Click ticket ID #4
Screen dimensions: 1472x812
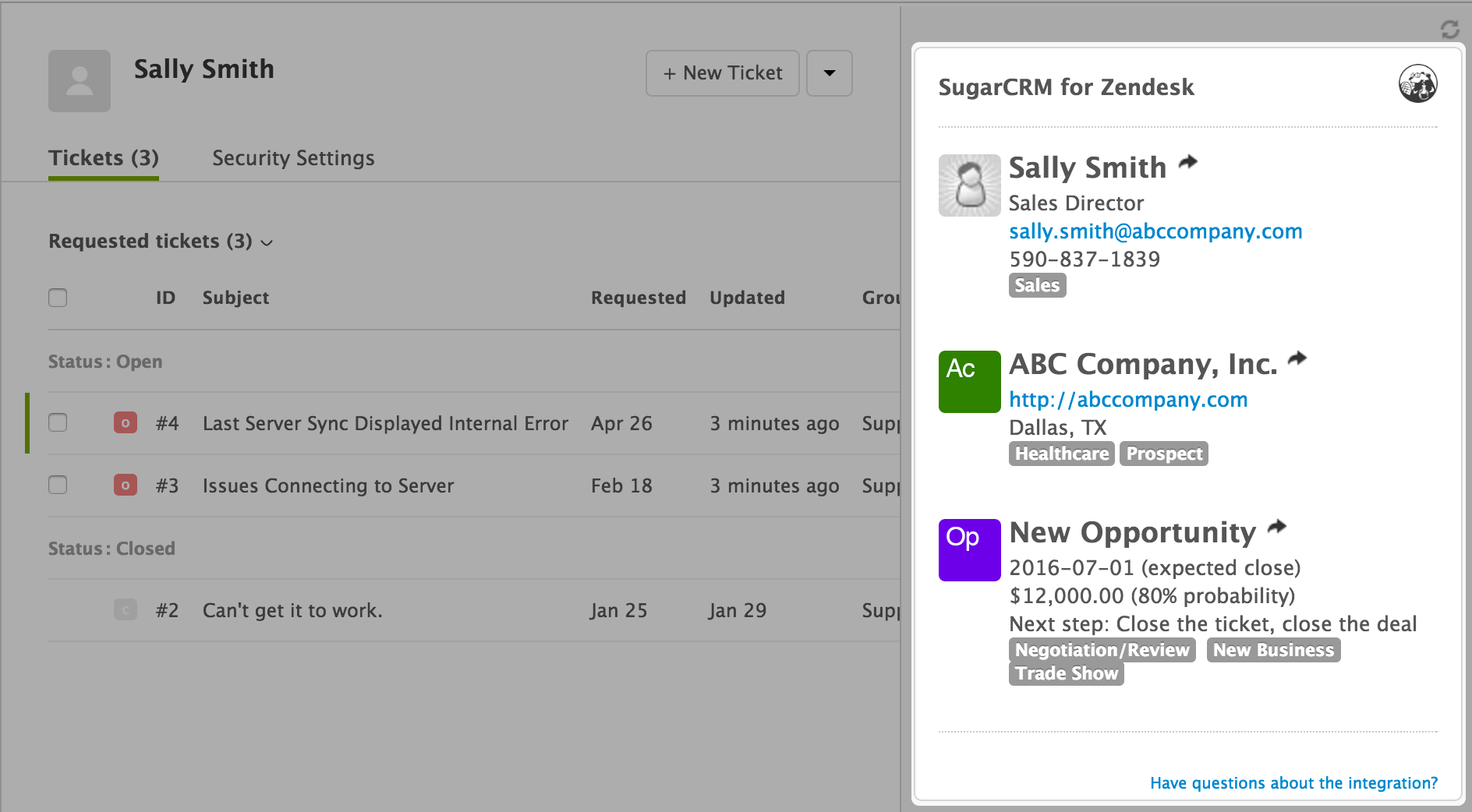pyautogui.click(x=167, y=423)
